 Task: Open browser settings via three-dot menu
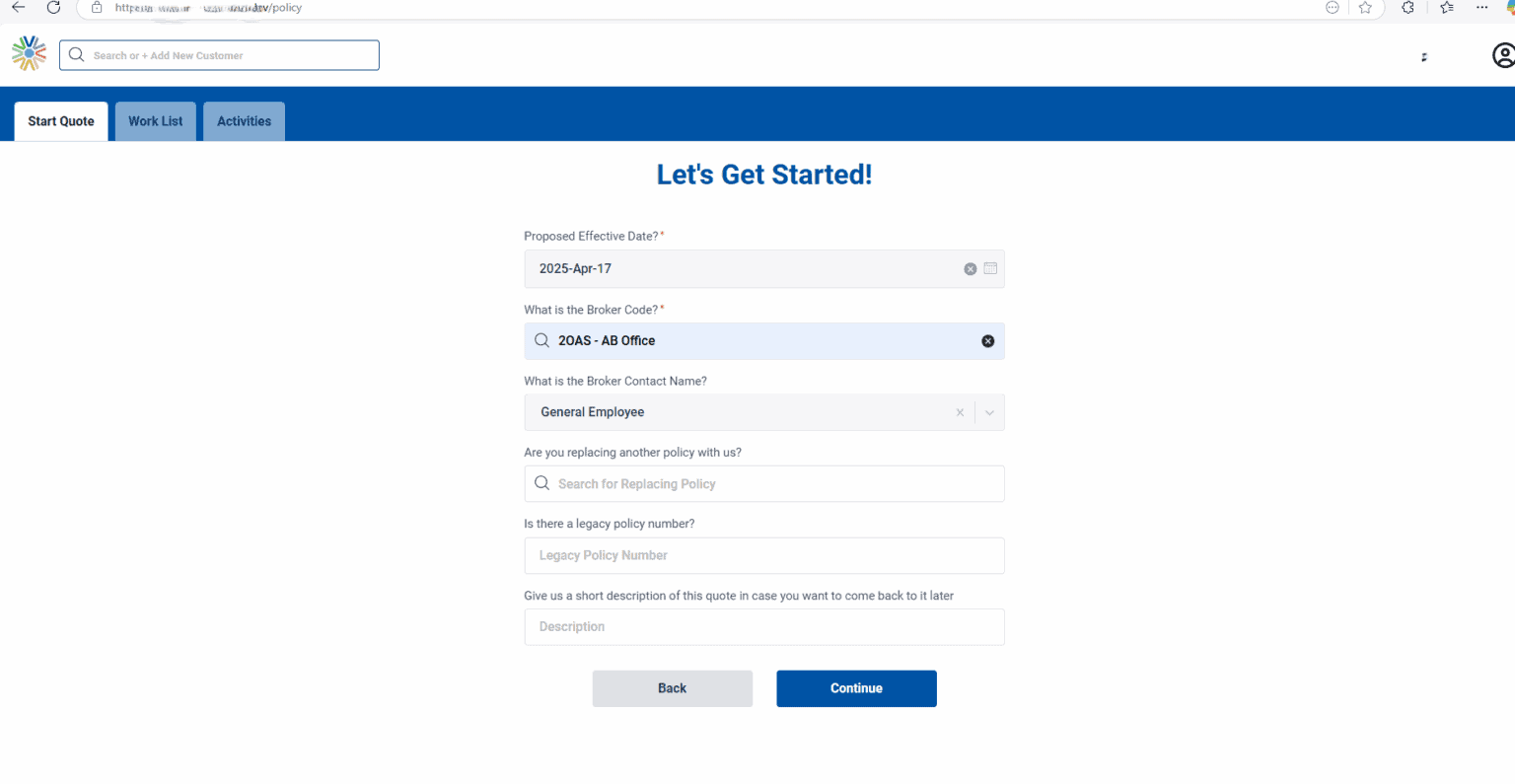click(1482, 8)
